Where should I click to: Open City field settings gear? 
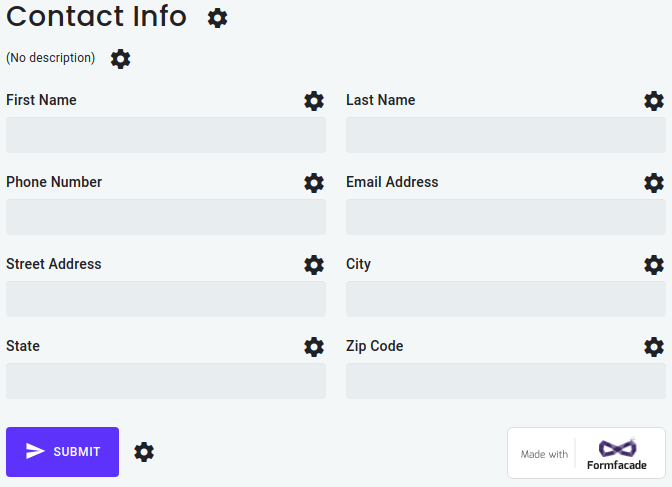(x=654, y=265)
